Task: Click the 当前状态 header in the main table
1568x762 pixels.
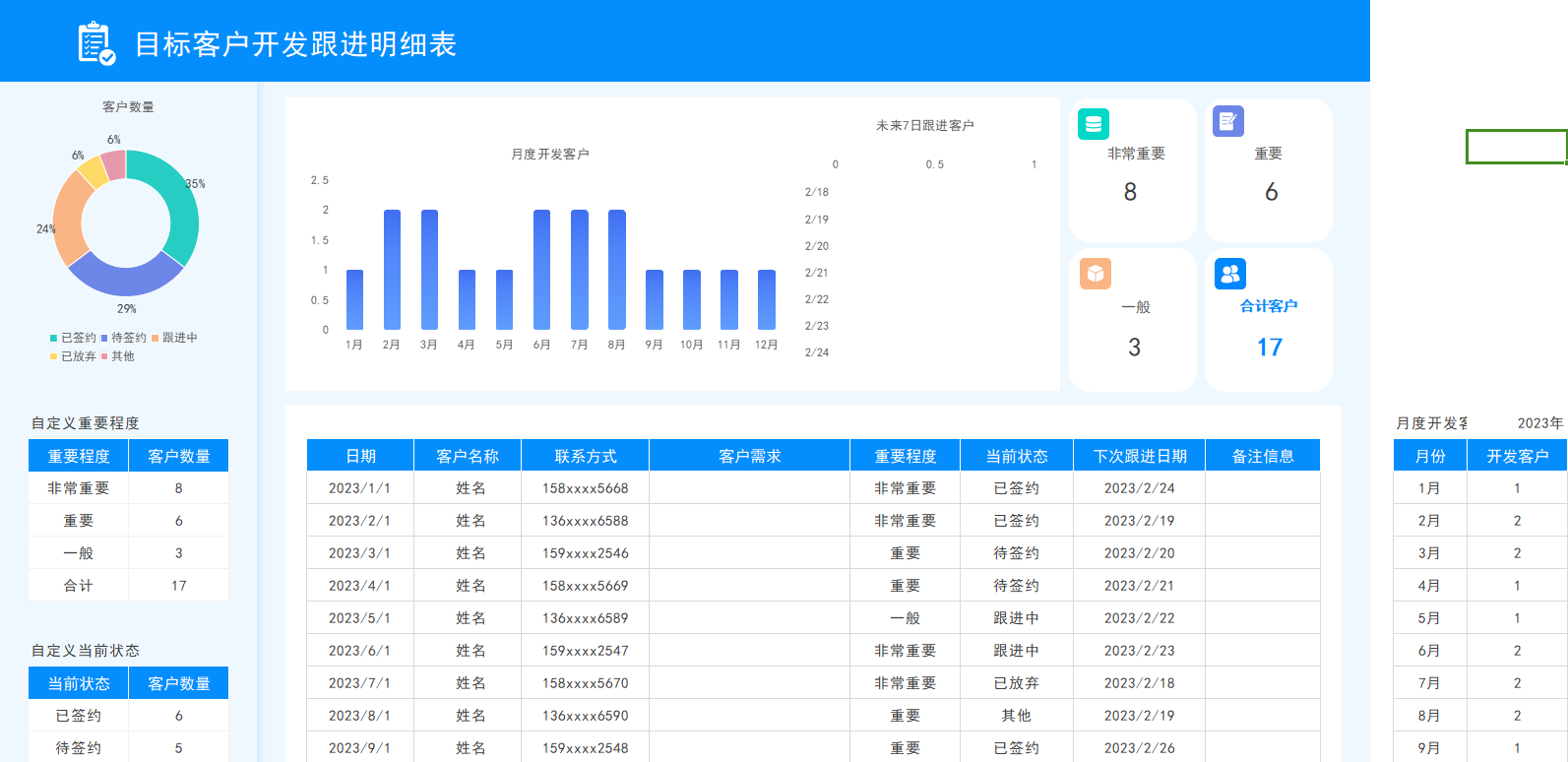Action: click(1017, 456)
